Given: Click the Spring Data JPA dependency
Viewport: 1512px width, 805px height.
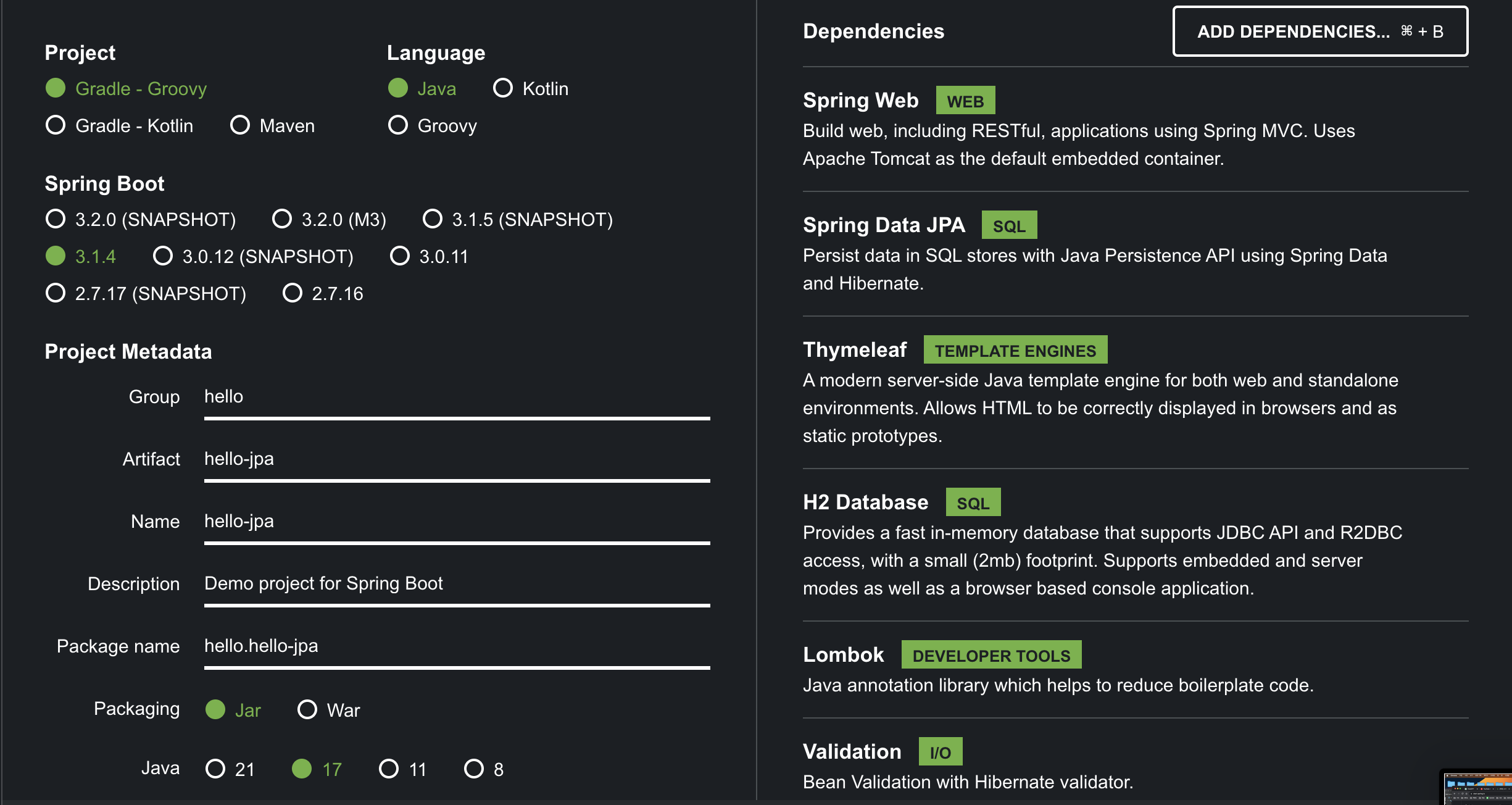Looking at the screenshot, I should pyautogui.click(x=884, y=225).
